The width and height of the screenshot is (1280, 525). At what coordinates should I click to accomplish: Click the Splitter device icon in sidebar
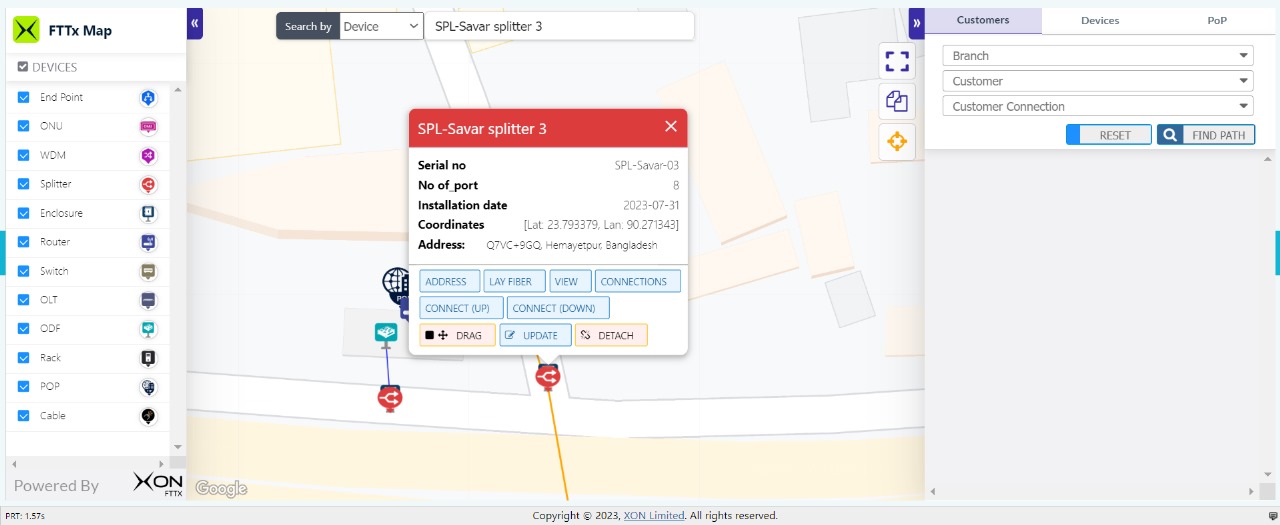click(x=148, y=184)
